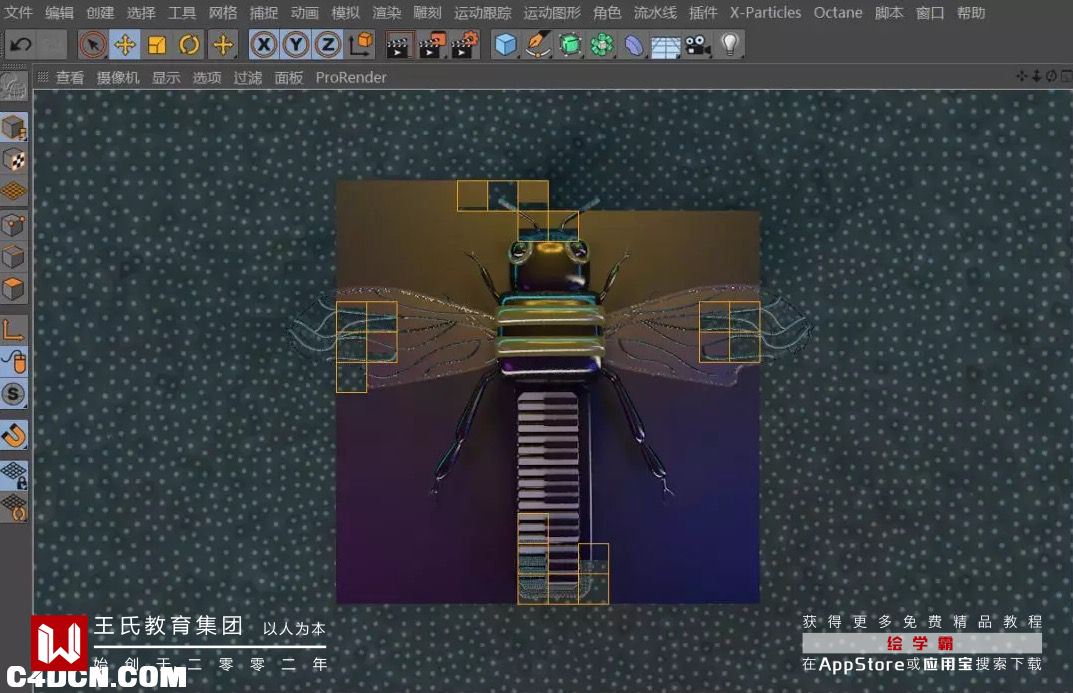Screen dimensions: 1073x693
Task: Switch to Polygons mode
Action: [x=14, y=289]
